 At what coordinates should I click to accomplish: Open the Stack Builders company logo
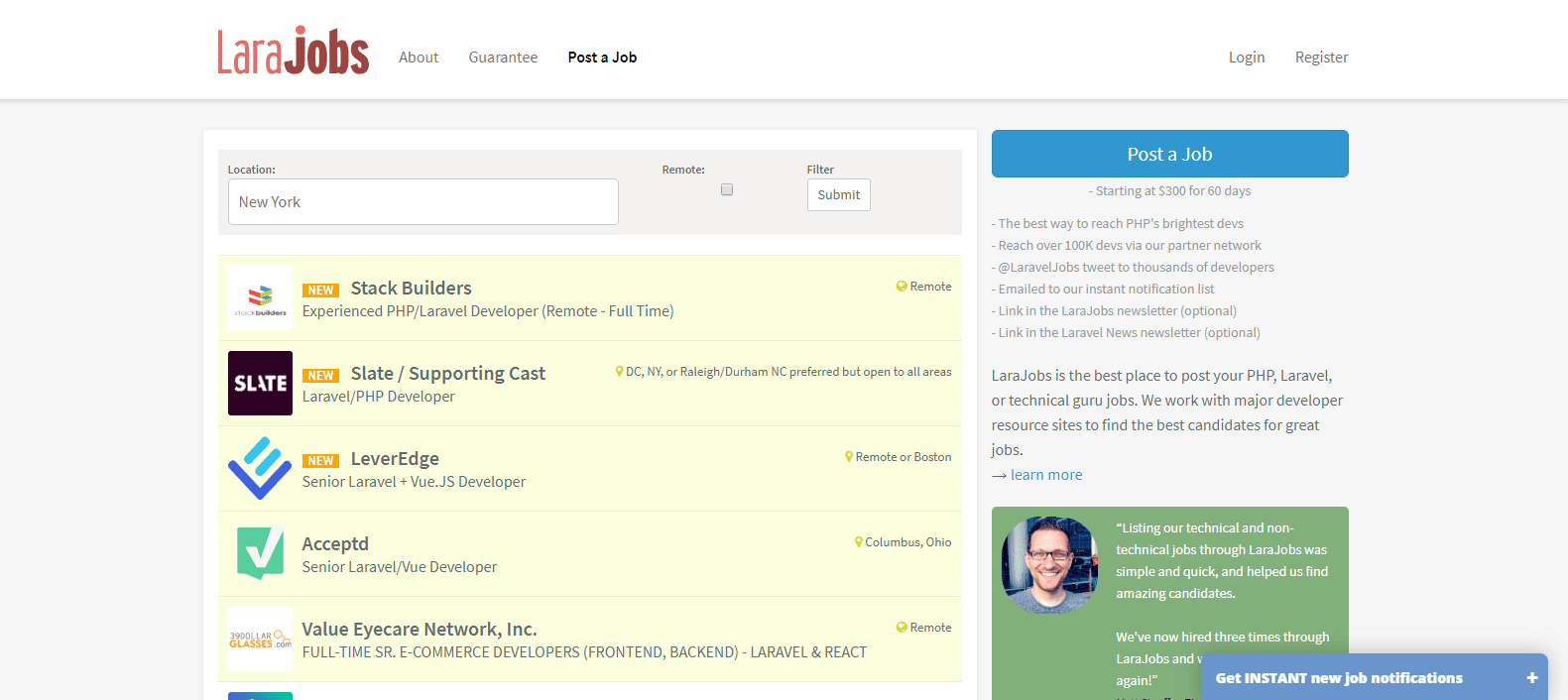(260, 297)
